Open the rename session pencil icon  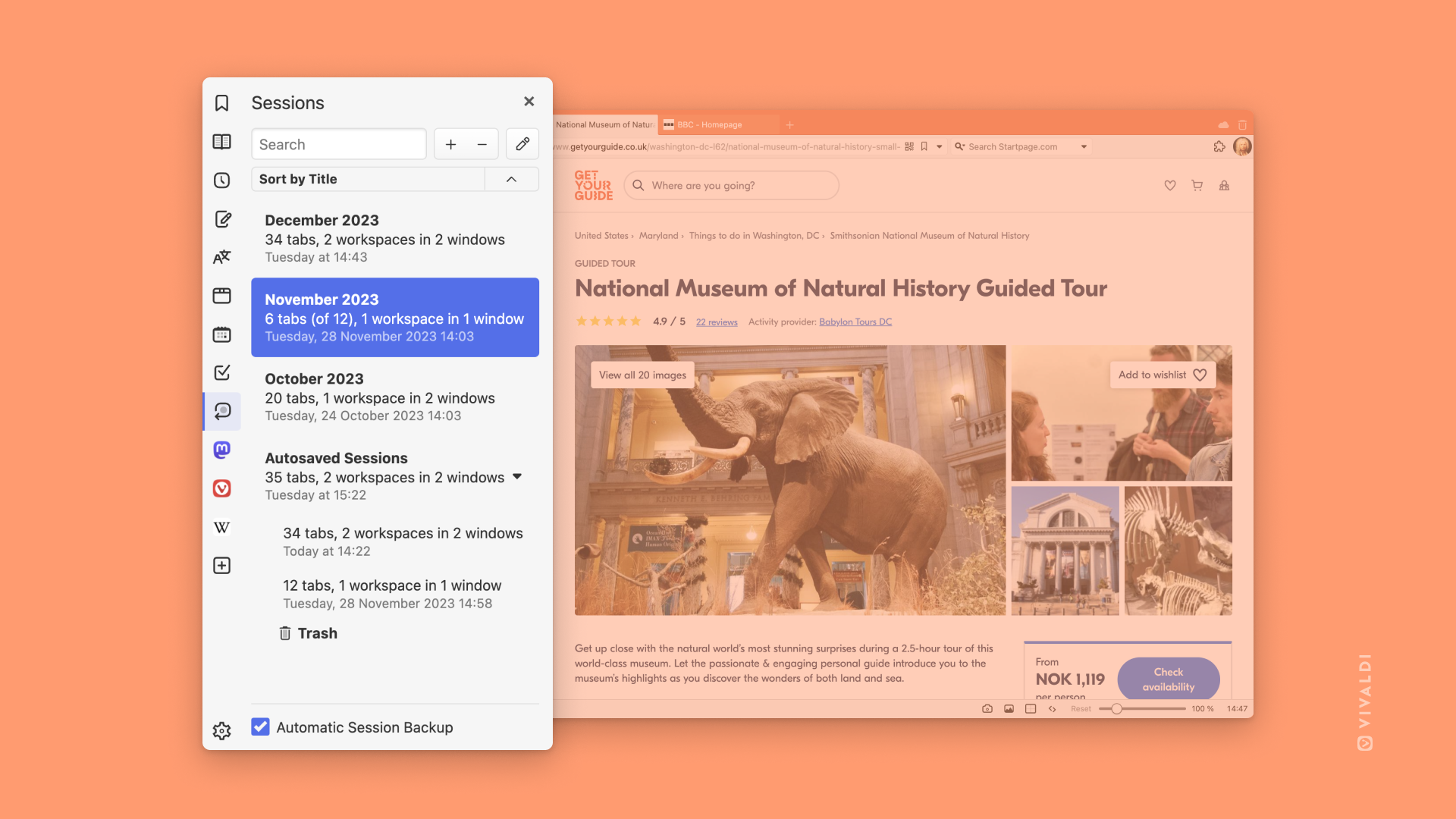point(522,144)
